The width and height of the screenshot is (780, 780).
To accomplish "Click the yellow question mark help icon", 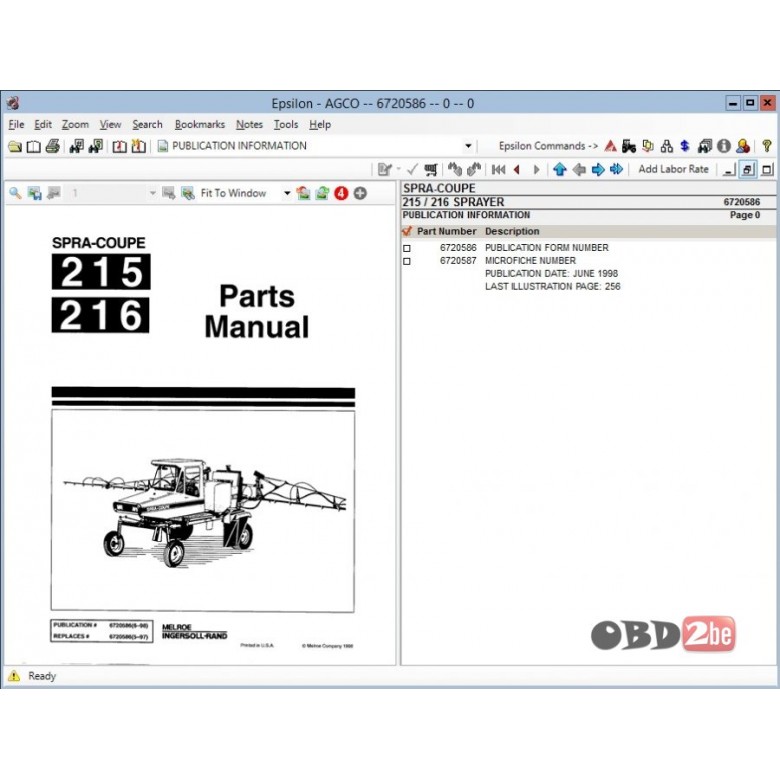I will (767, 146).
